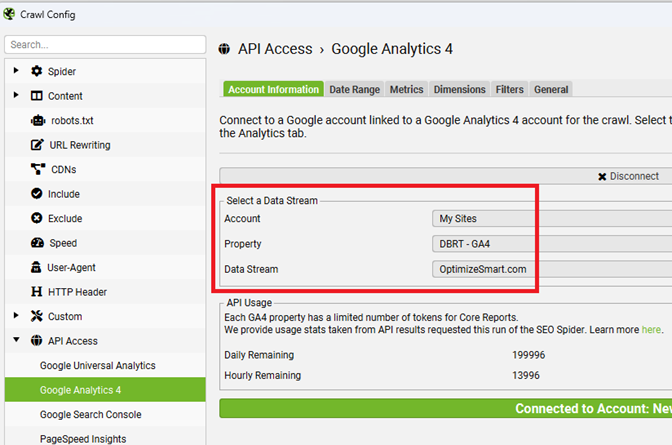Open the Property dropdown showing DBRT - GA4
Image resolution: width=672 pixels, height=445 pixels.
552,244
